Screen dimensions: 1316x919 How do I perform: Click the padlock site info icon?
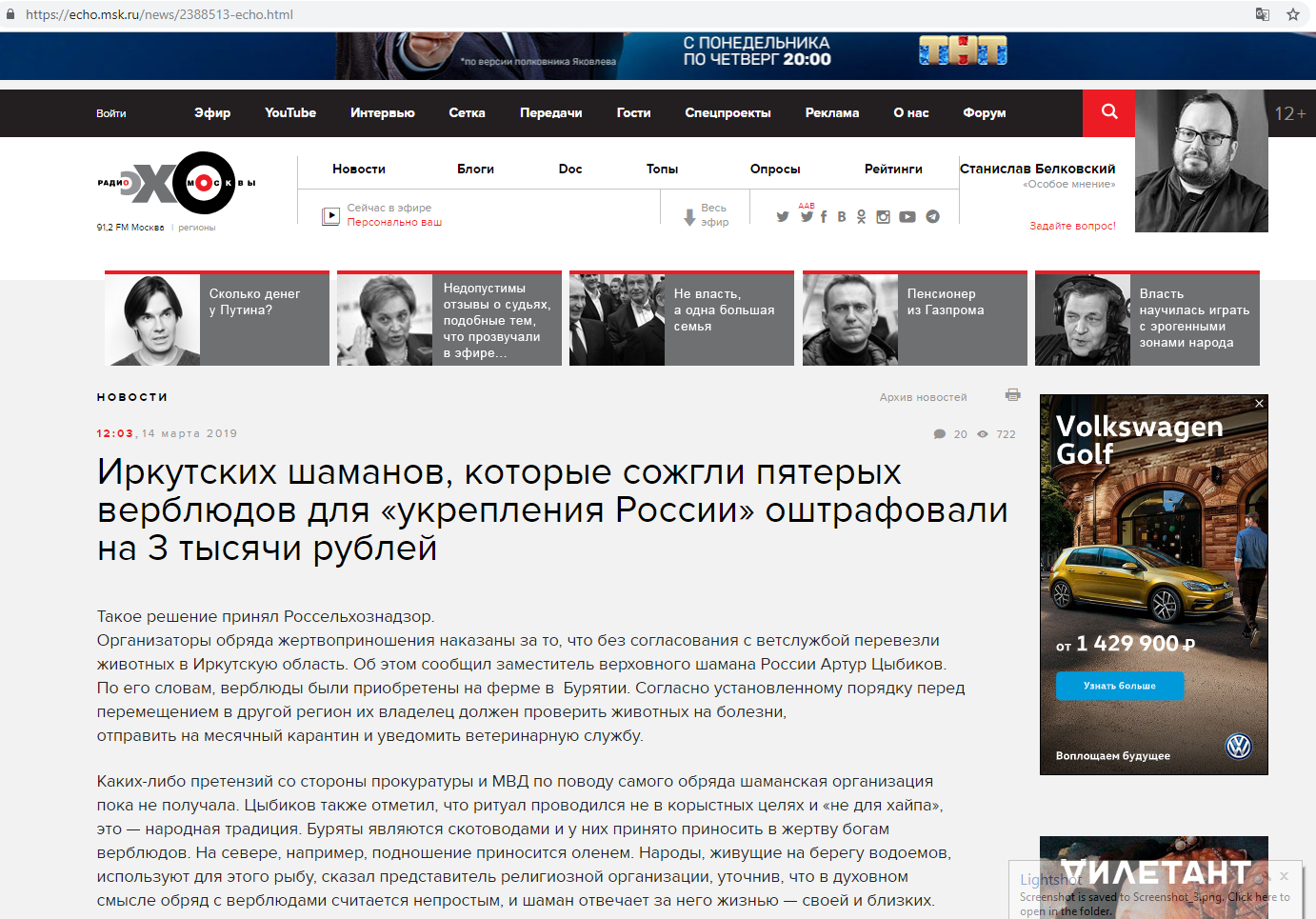pyautogui.click(x=10, y=14)
